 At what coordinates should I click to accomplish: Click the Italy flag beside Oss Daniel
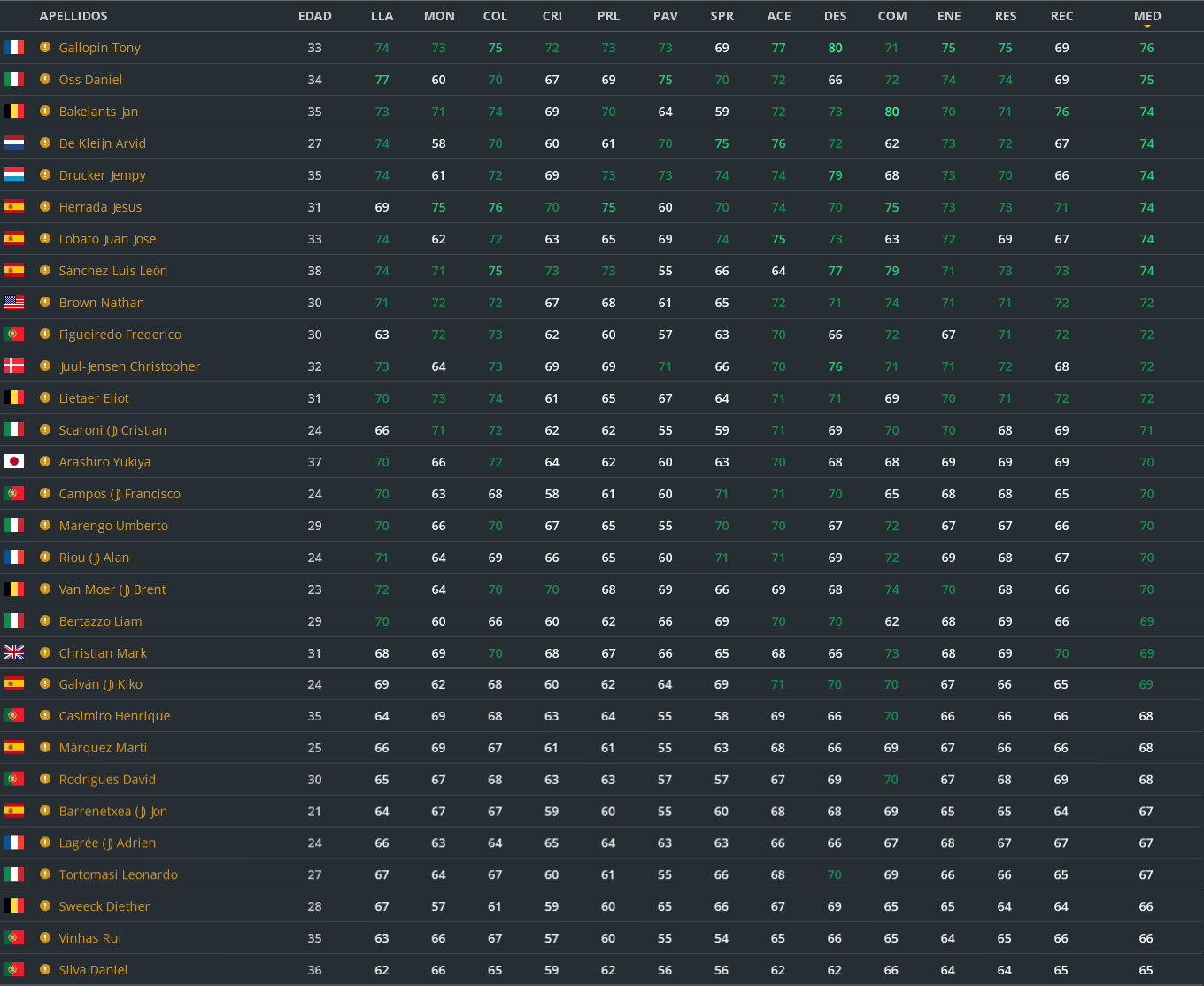pos(14,80)
